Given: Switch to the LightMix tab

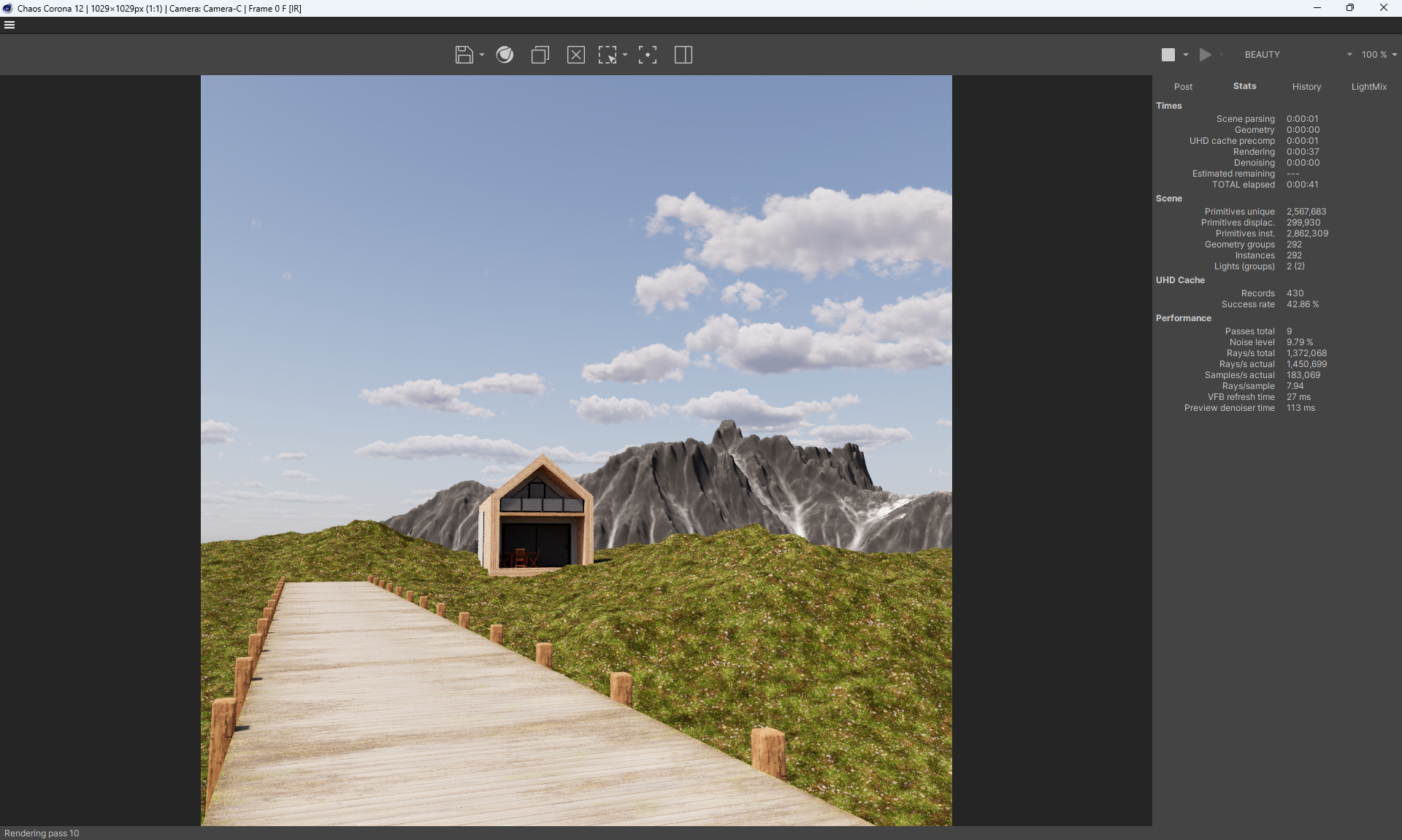Looking at the screenshot, I should 1368,87.
